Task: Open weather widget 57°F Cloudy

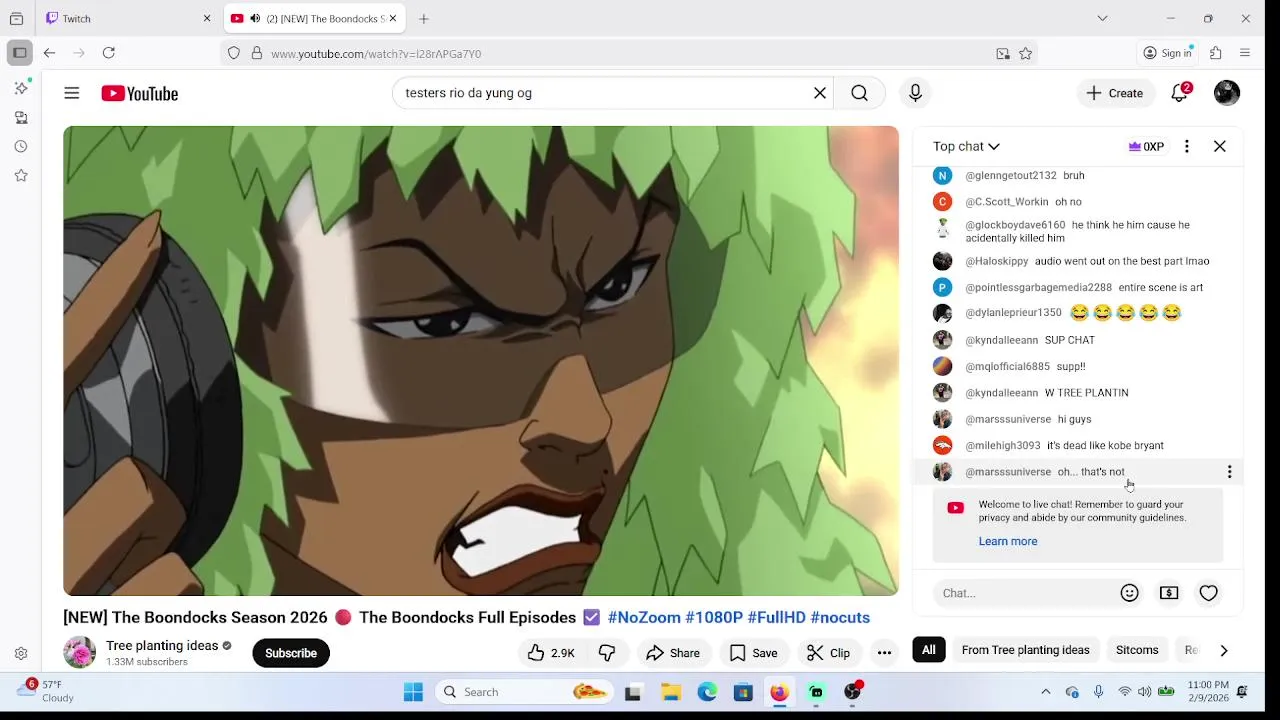Action: [46, 691]
